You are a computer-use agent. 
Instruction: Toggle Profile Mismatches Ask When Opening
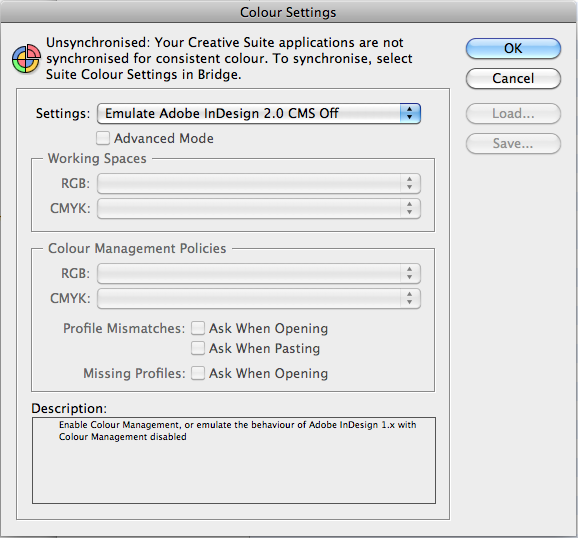pyautogui.click(x=198, y=328)
